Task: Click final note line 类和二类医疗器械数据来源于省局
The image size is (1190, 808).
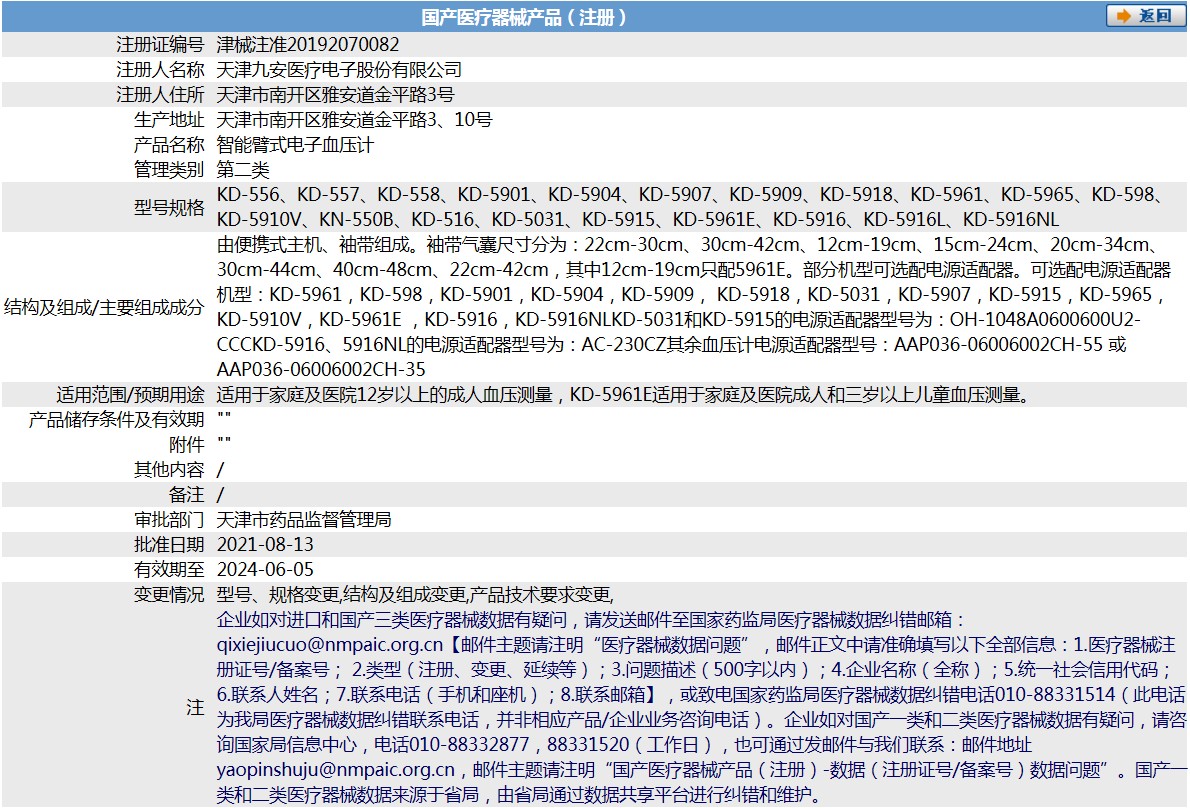Action: (x=519, y=796)
